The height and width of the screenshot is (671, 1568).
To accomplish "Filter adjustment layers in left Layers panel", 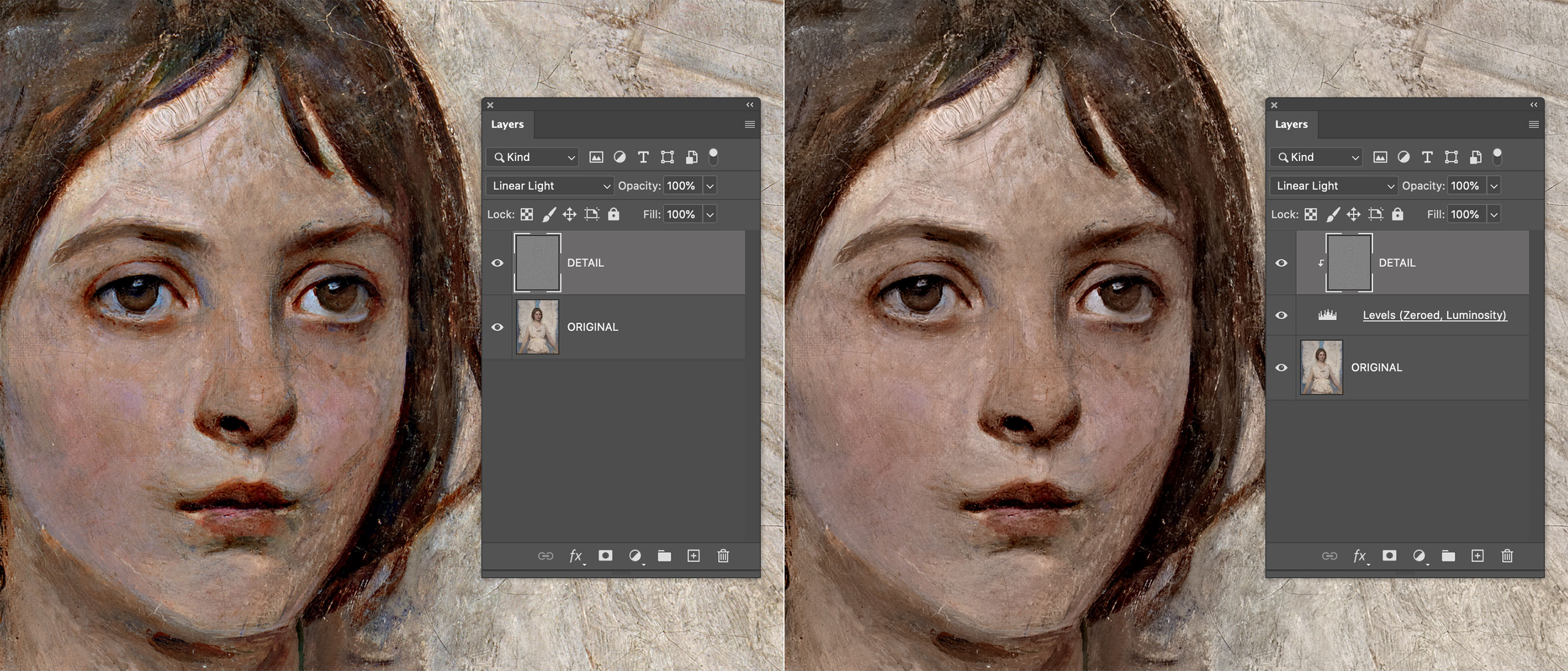I will (620, 157).
